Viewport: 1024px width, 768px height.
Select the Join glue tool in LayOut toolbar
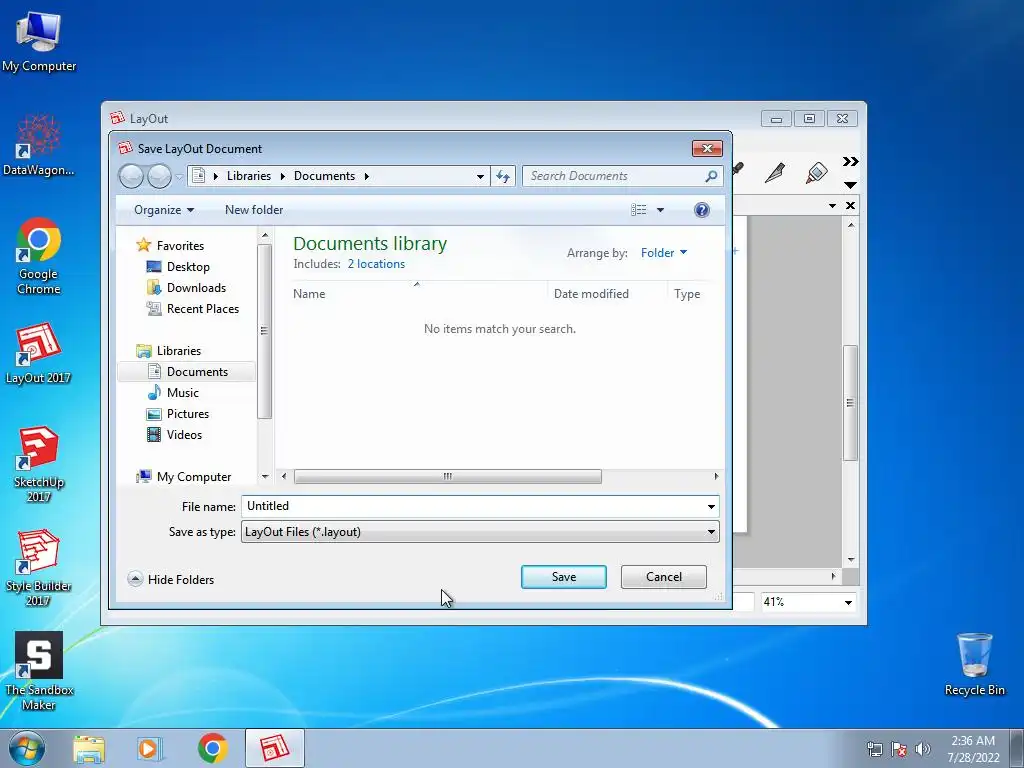pos(816,173)
